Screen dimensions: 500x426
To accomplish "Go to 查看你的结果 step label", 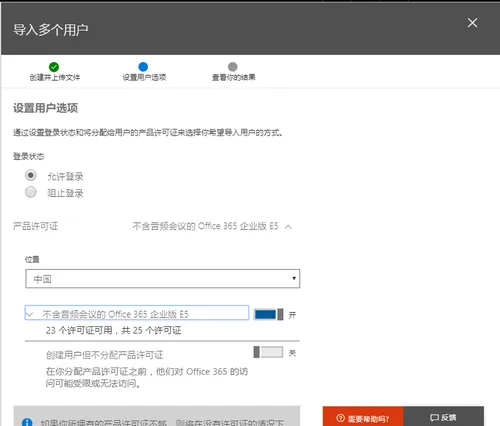I will 234,77.
